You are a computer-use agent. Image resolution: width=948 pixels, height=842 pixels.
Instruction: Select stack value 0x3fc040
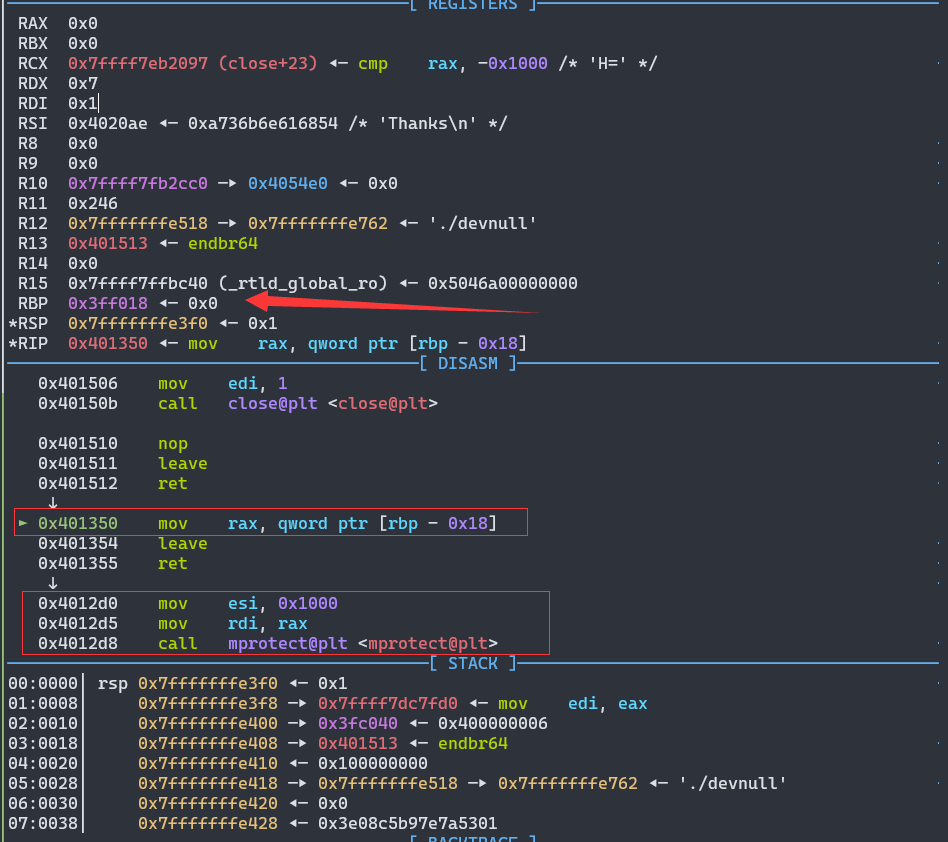[x=358, y=724]
